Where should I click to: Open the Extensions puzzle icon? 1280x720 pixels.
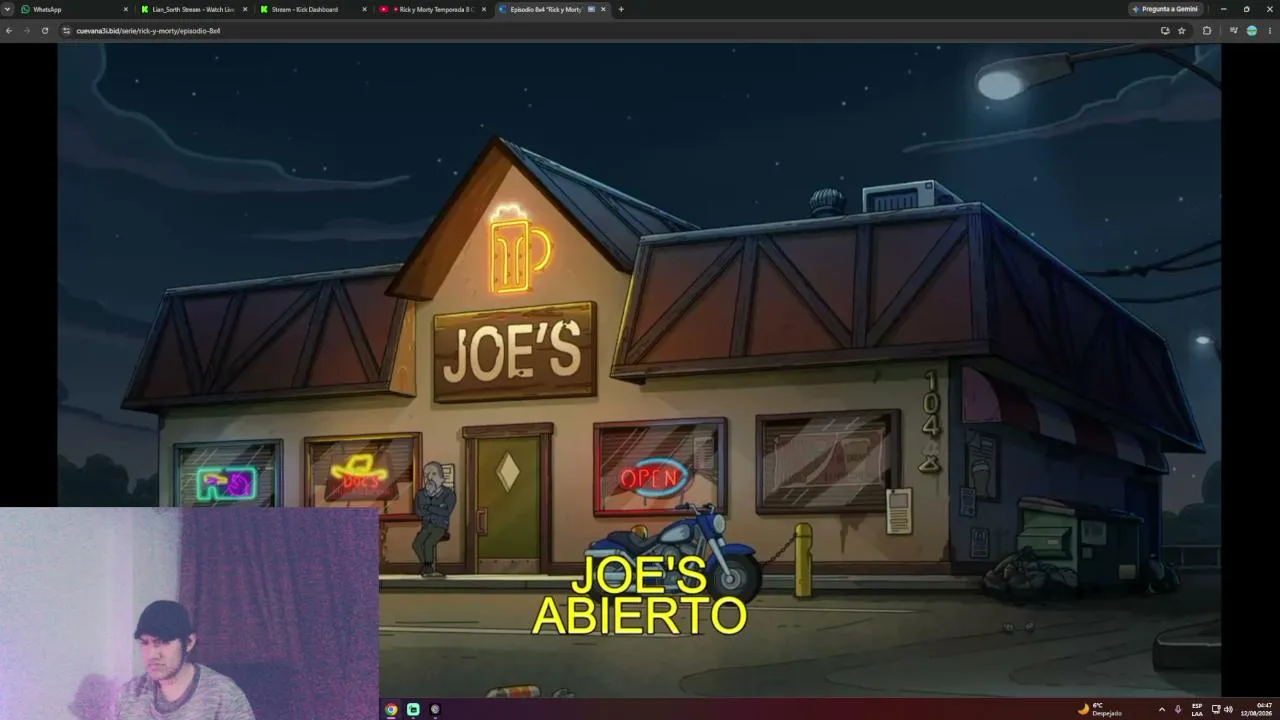(x=1207, y=31)
